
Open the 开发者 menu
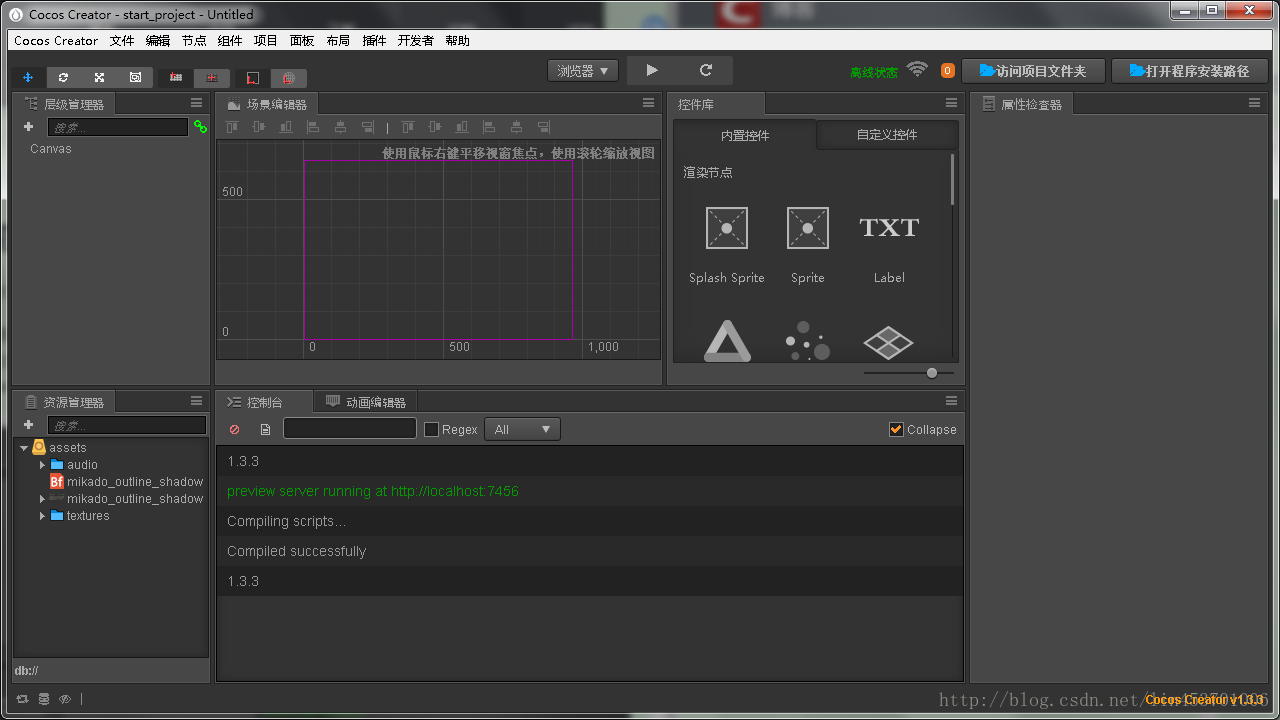tap(416, 41)
